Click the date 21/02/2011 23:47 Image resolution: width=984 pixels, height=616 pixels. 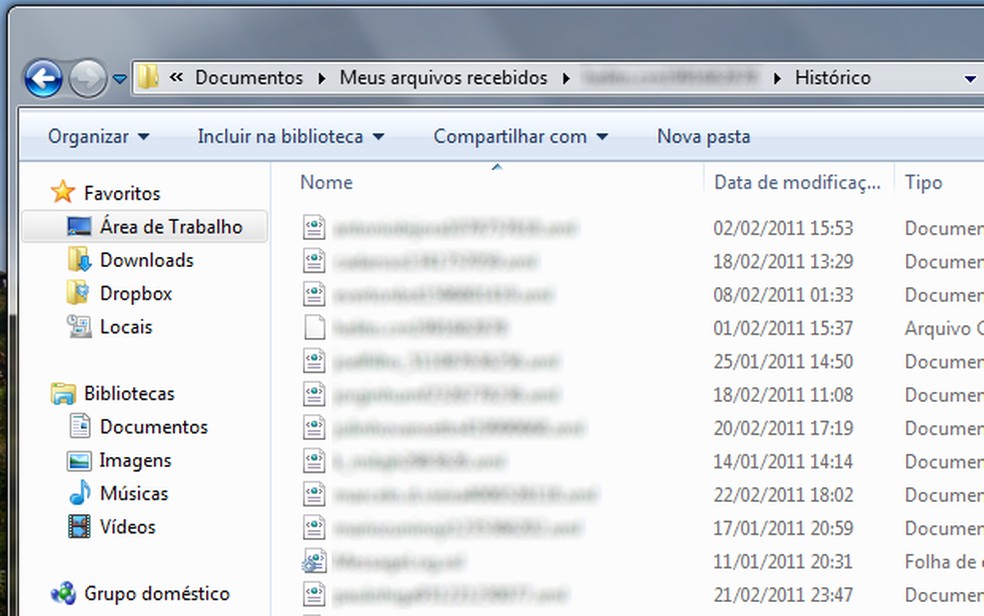click(x=783, y=595)
